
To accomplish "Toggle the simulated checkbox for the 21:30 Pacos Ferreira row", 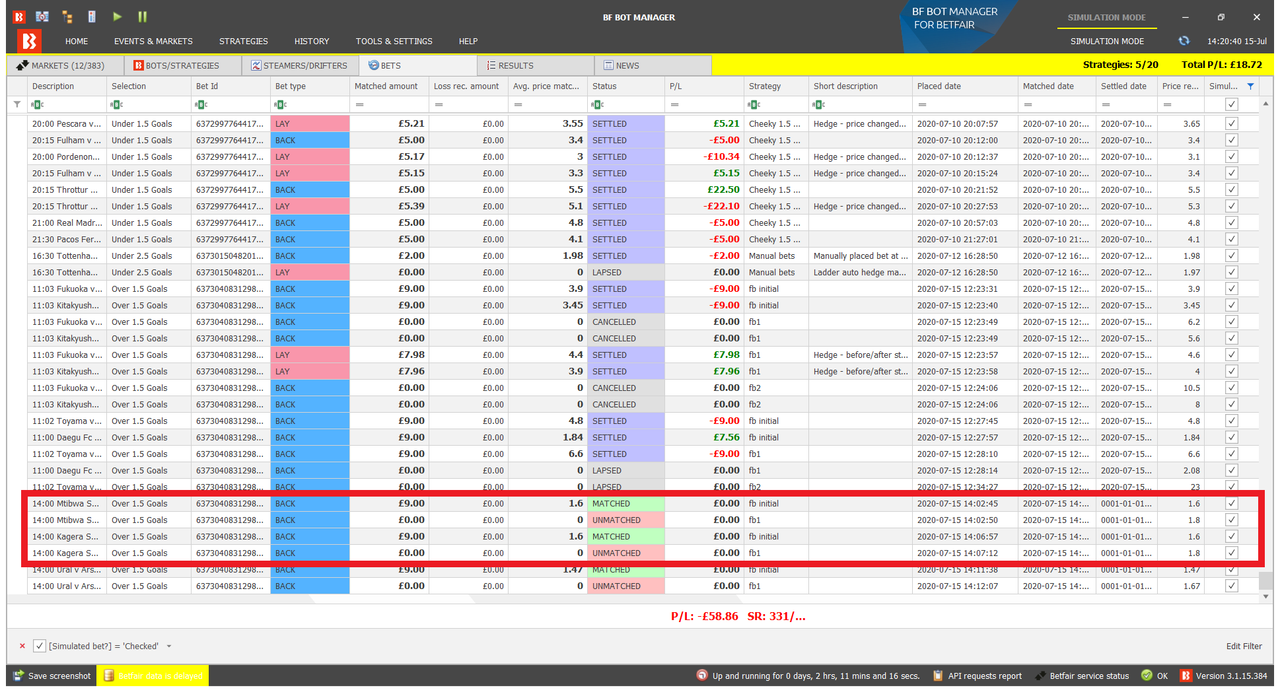I will [x=1231, y=239].
